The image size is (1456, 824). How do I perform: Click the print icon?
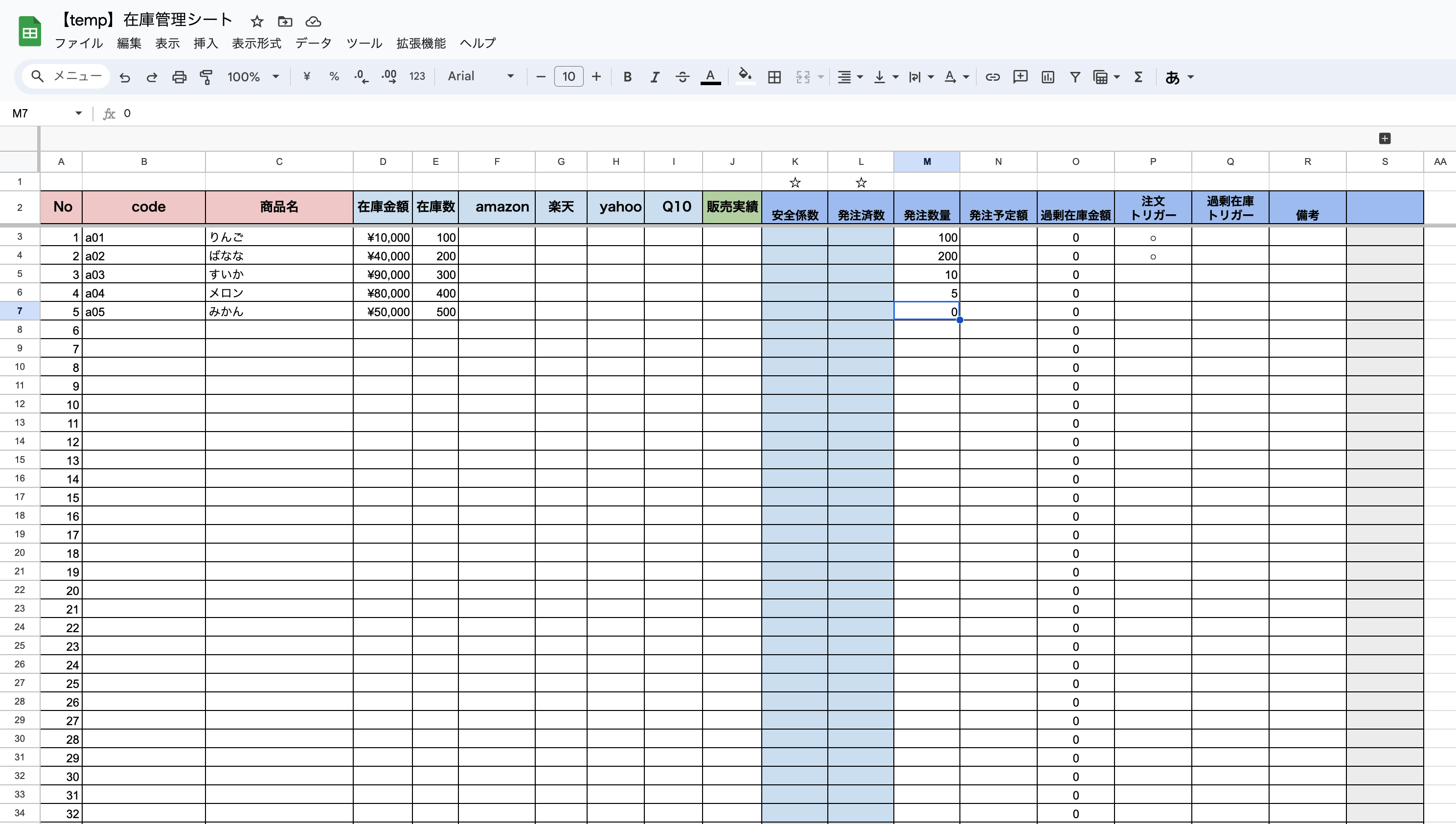point(179,77)
